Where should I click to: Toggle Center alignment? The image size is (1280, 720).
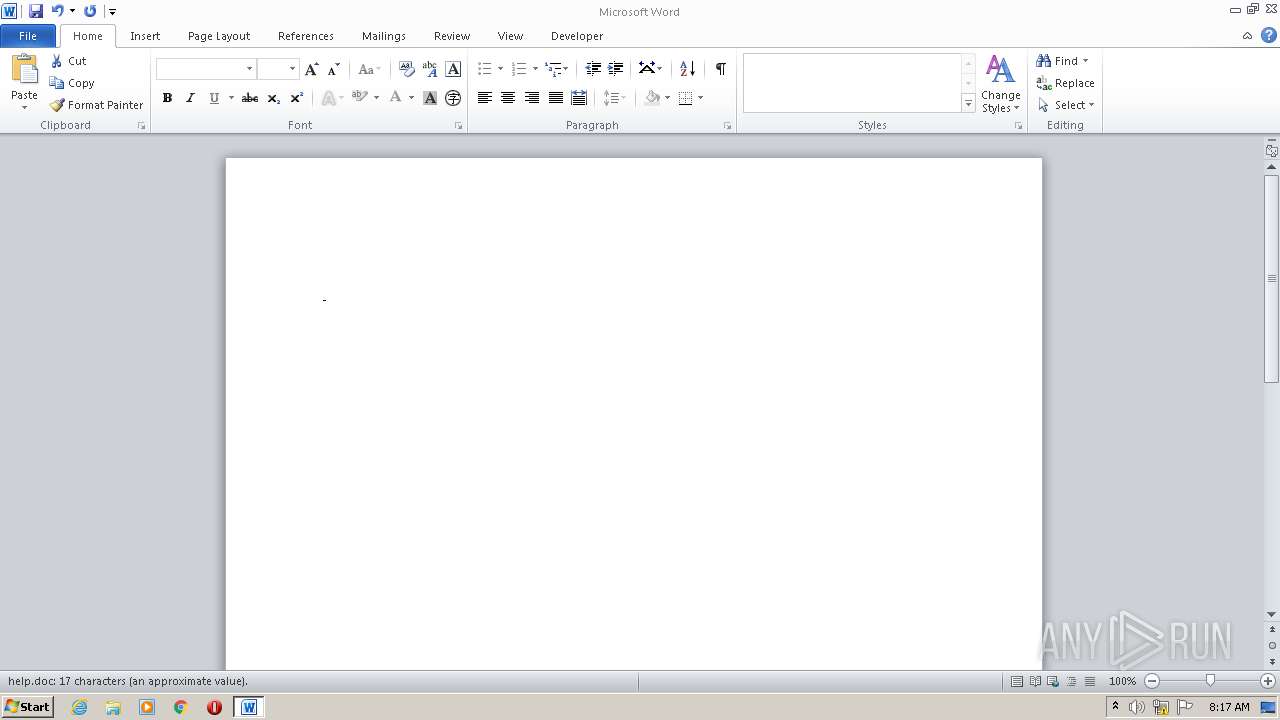[x=508, y=98]
